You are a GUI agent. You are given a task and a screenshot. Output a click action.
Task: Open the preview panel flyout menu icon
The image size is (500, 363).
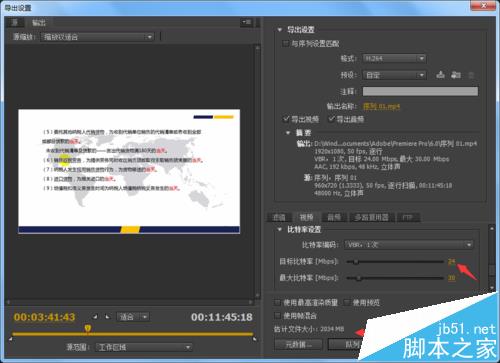pos(247,22)
